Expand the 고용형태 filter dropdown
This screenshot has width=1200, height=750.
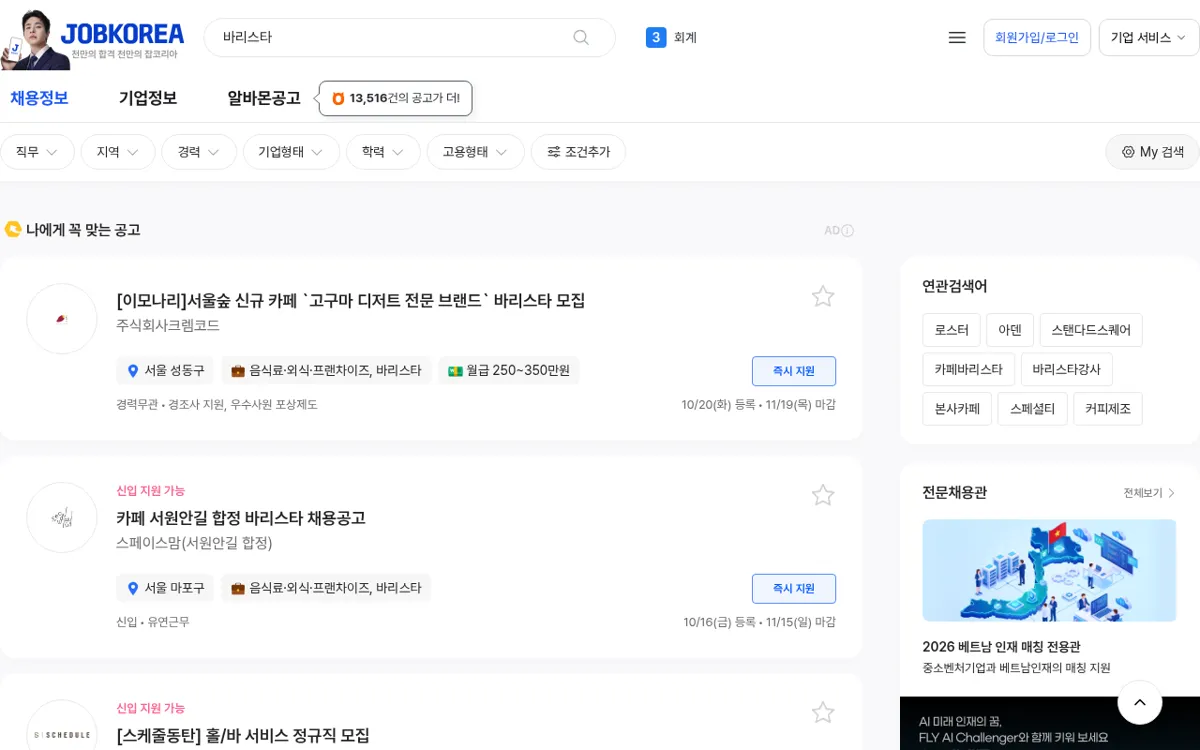tap(476, 152)
